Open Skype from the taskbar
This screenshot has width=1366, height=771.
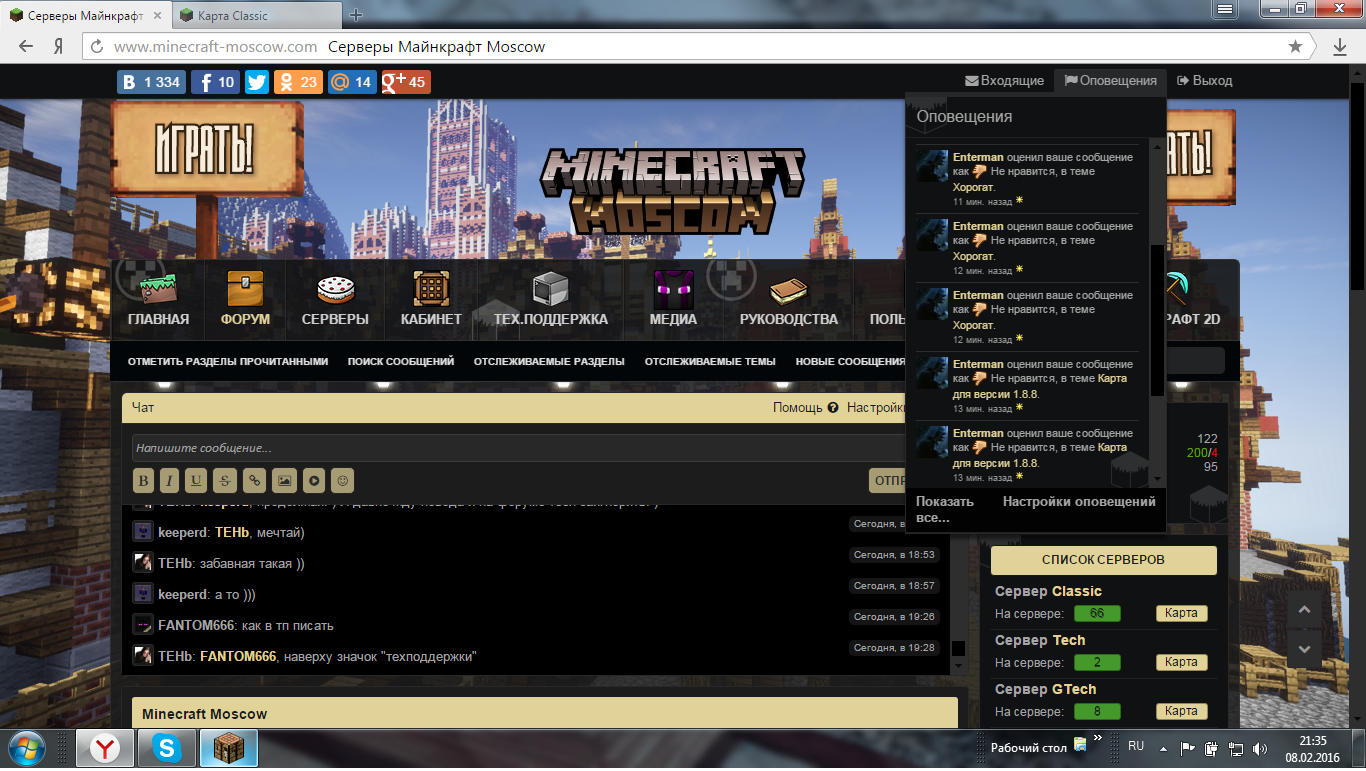point(167,748)
